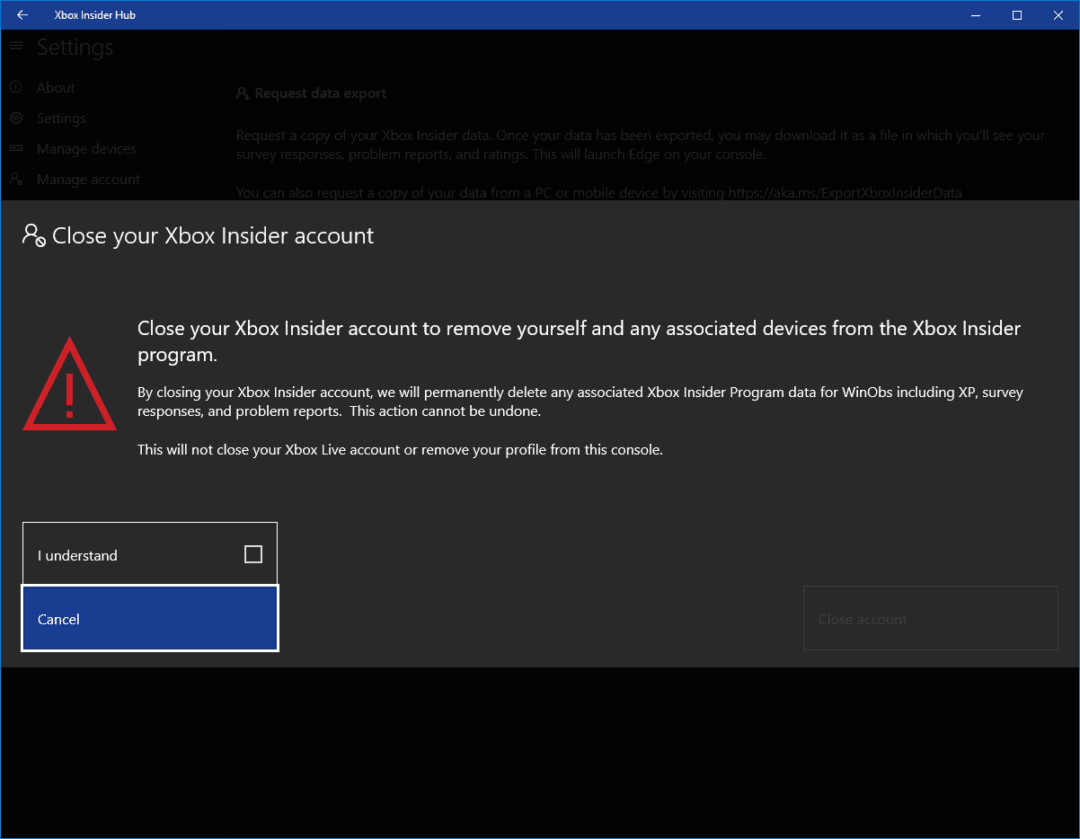Click the Manage devices console icon

[17, 148]
